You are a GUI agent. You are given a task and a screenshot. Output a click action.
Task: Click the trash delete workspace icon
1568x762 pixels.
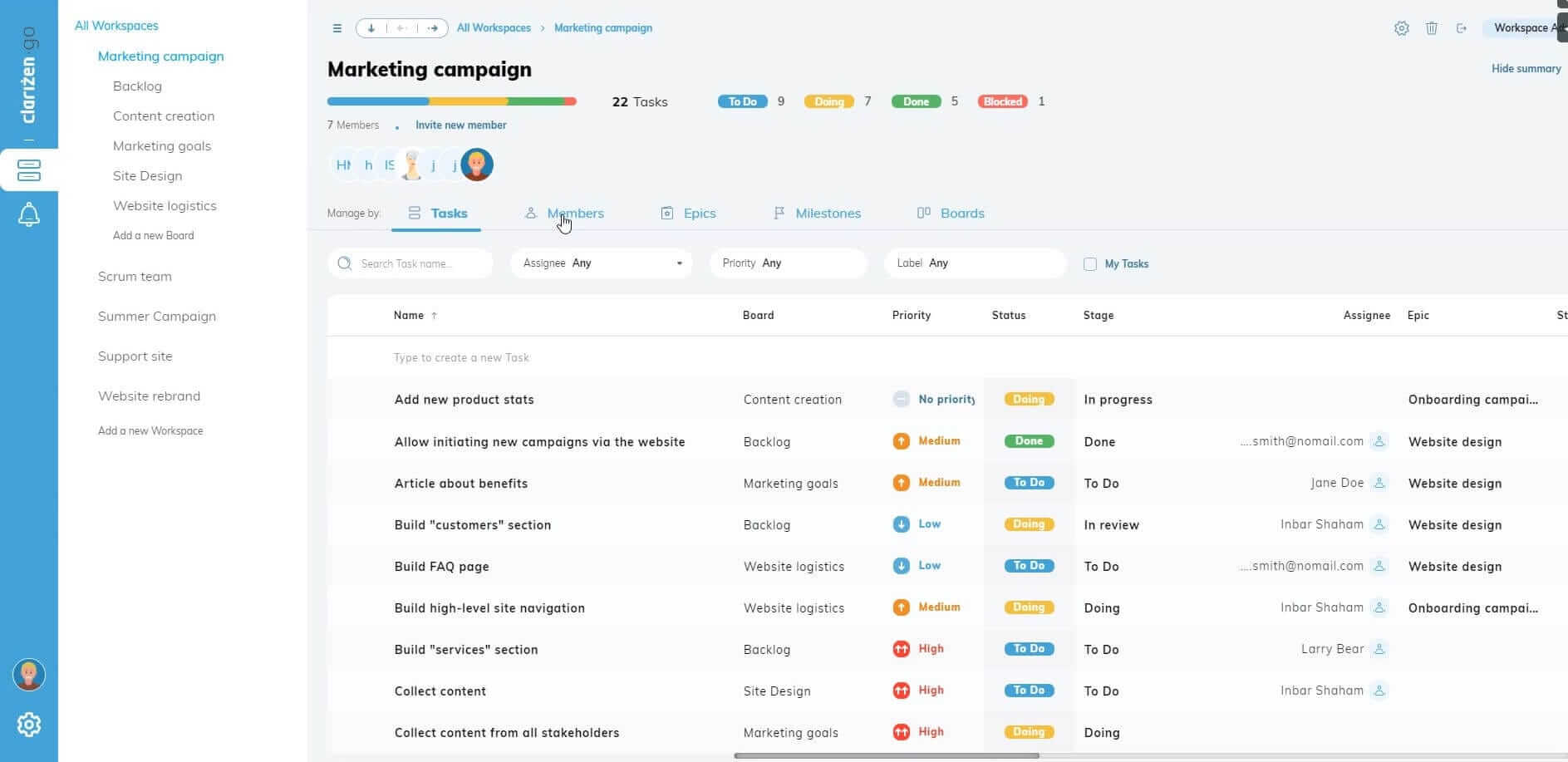(x=1431, y=28)
